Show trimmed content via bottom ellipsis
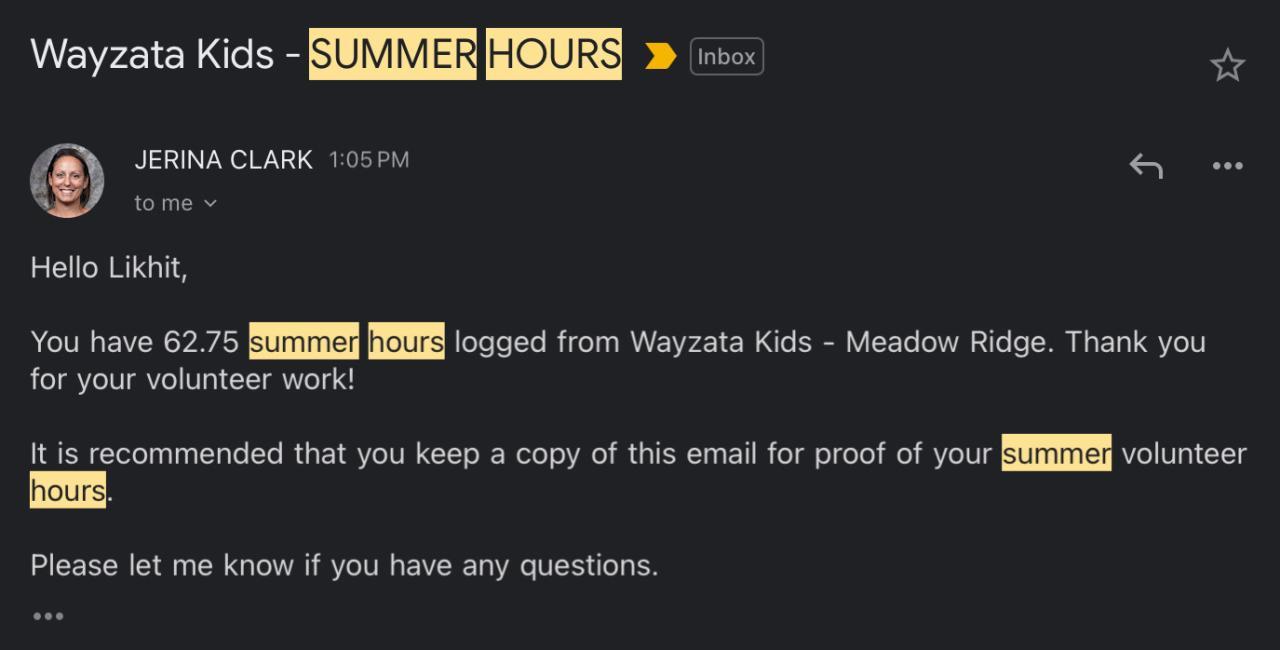1280x650 pixels. coord(48,616)
